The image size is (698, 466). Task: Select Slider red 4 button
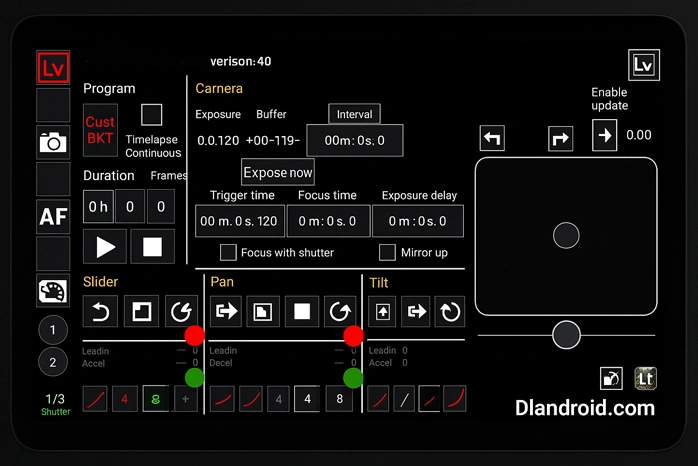pyautogui.click(x=125, y=399)
